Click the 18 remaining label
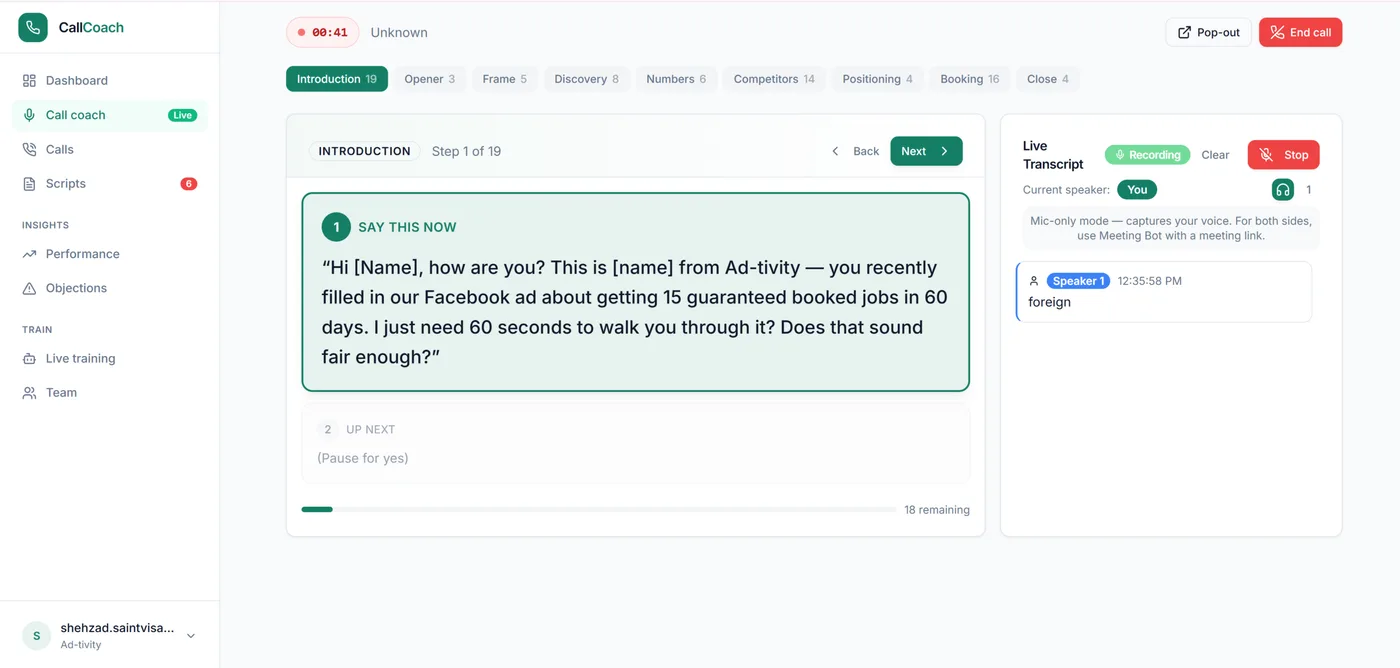Viewport: 1400px width, 668px height. [x=937, y=510]
